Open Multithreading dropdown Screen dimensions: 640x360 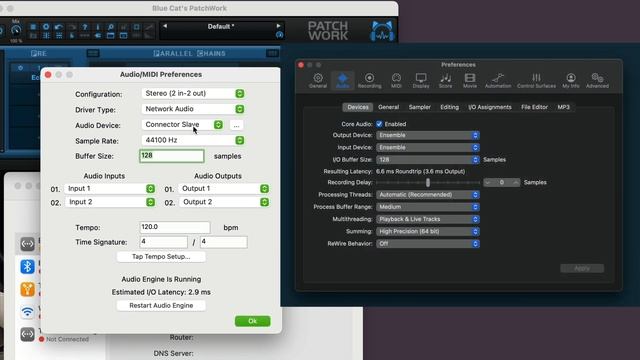click(428, 219)
